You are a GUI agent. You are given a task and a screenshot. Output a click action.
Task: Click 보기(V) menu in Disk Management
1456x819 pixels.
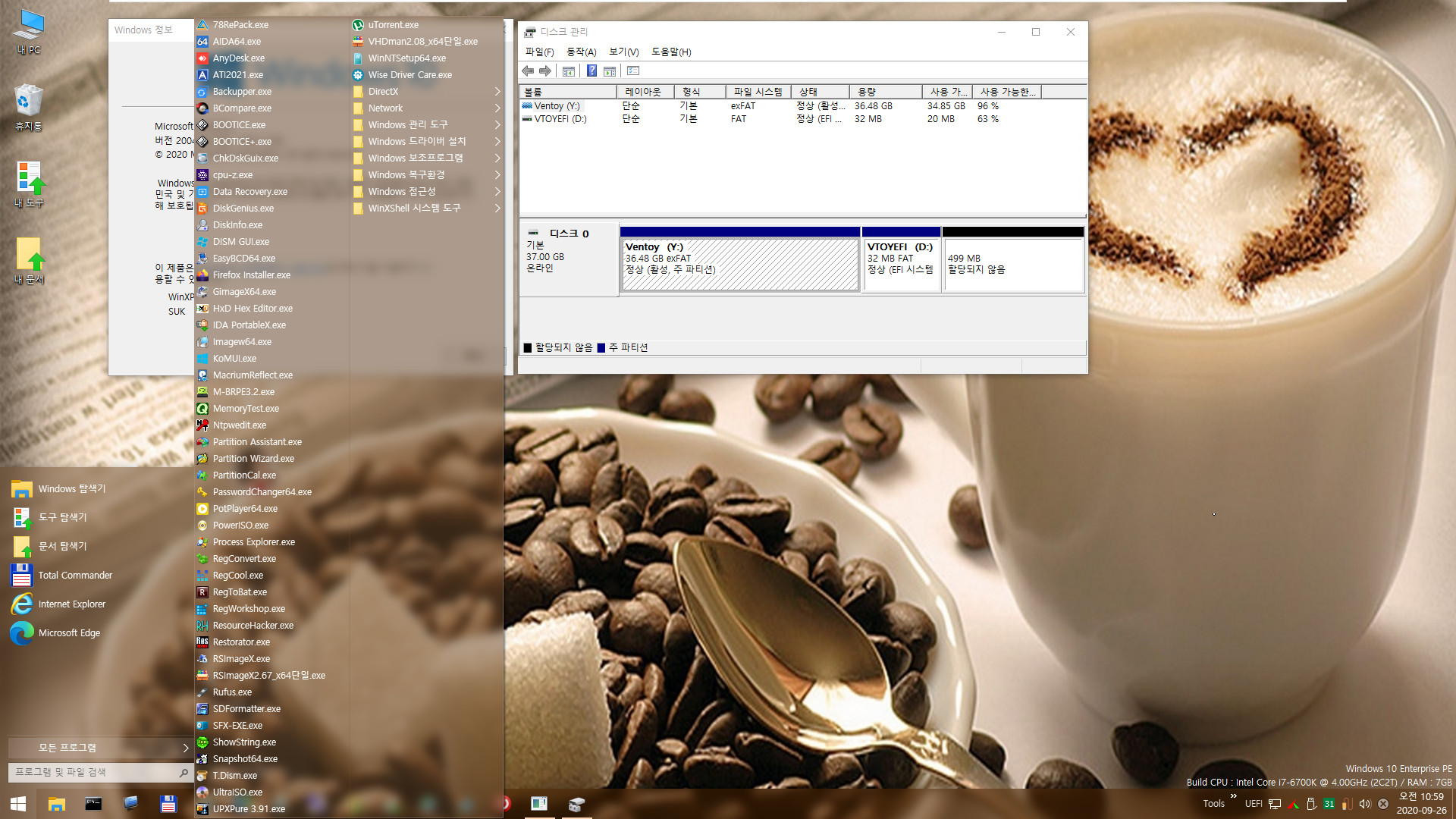(x=623, y=52)
